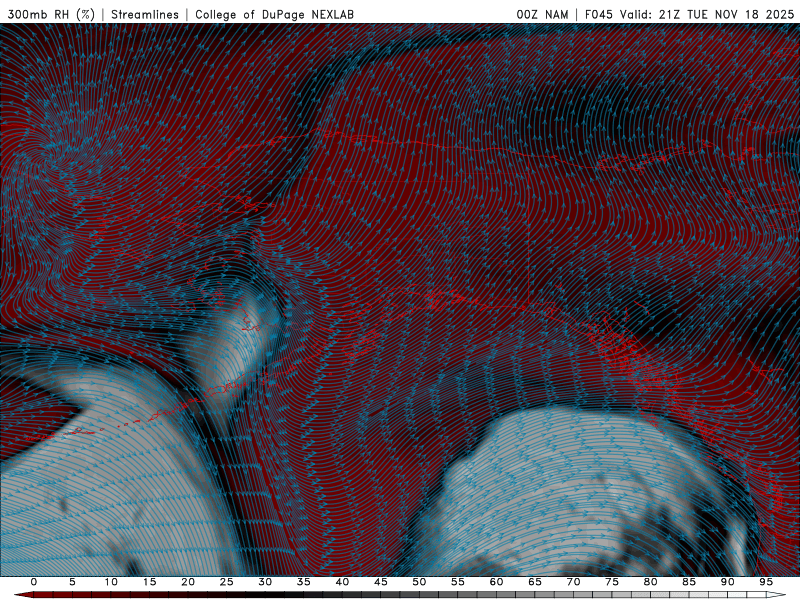800x600 pixels.
Task: Click the dark red low-end arrow of the colorbar
Action: pos(23,595)
